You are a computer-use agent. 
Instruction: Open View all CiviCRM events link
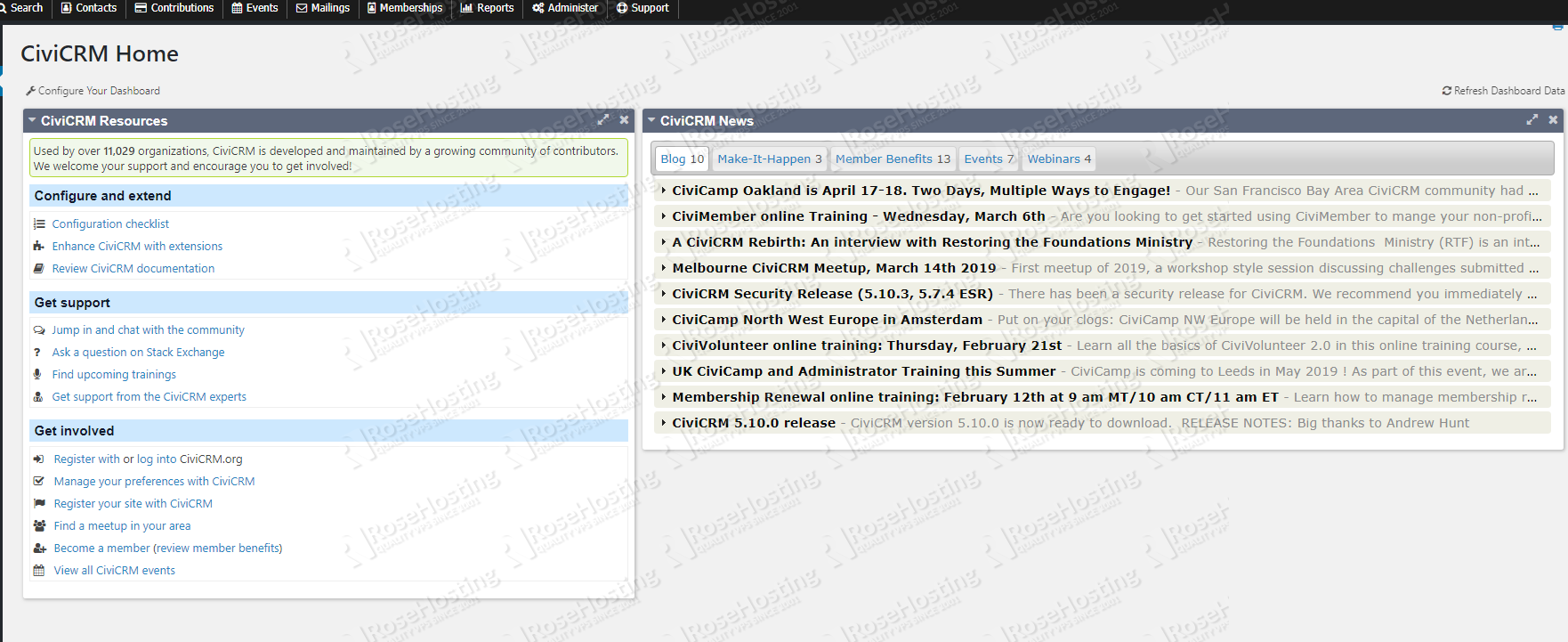tap(114, 571)
